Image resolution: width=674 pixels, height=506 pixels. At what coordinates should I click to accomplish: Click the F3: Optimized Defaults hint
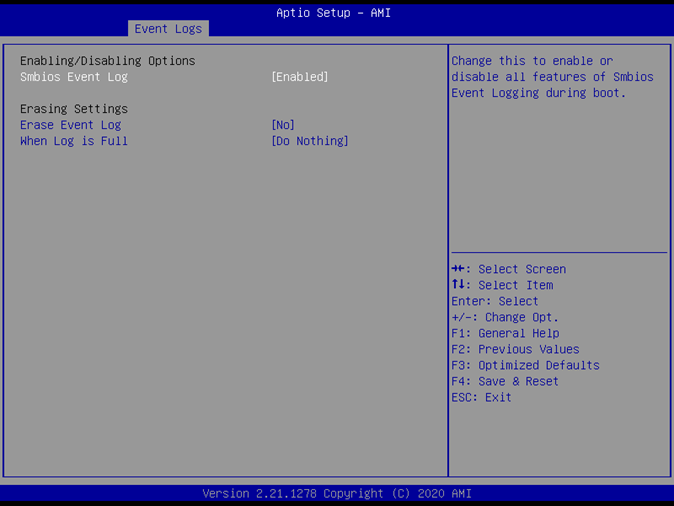pos(525,365)
